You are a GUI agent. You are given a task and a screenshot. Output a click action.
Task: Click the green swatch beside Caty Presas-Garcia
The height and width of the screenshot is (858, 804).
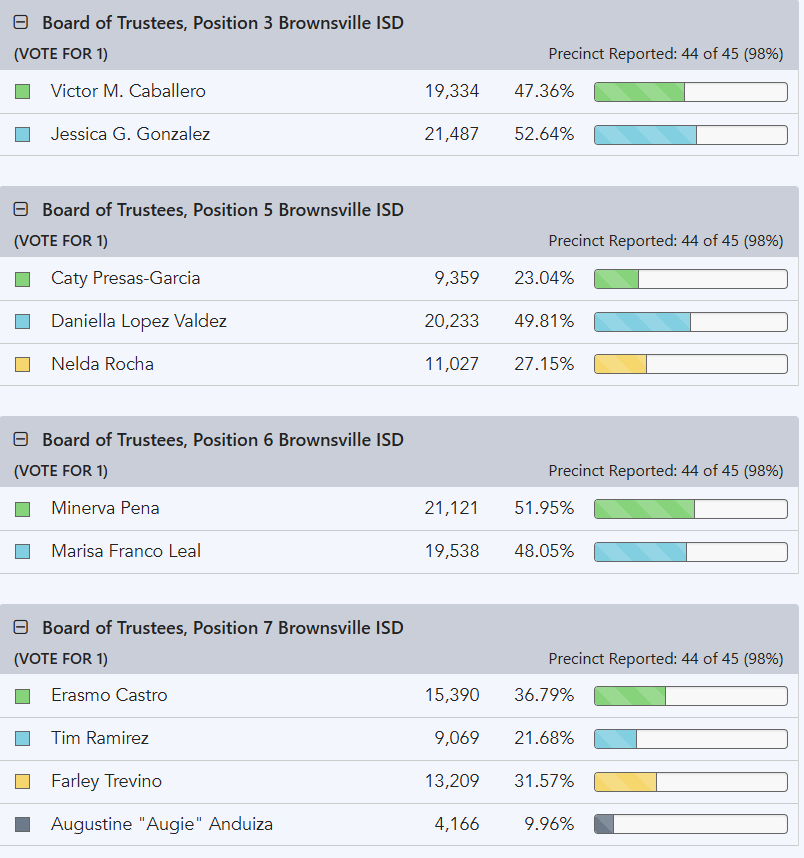tap(22, 279)
